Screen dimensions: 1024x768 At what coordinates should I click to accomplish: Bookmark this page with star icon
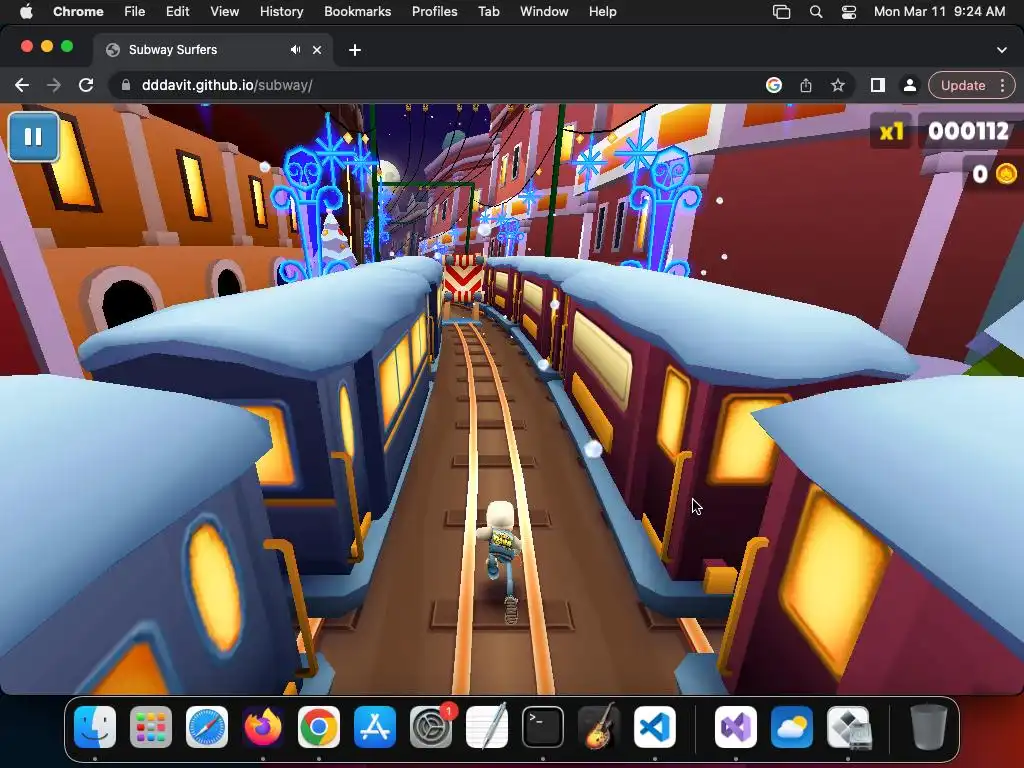(x=838, y=85)
